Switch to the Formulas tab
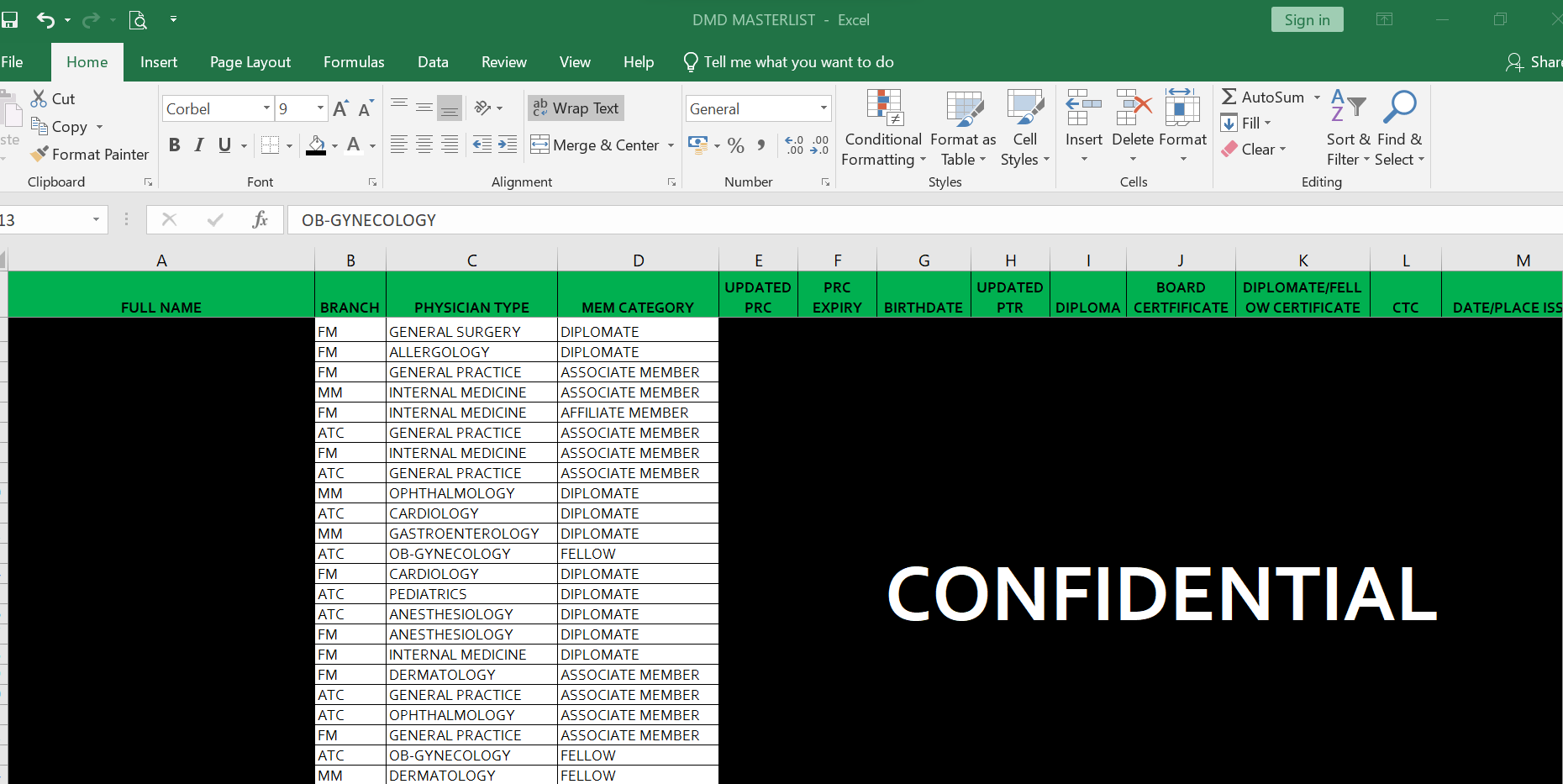1563x784 pixels. click(354, 62)
